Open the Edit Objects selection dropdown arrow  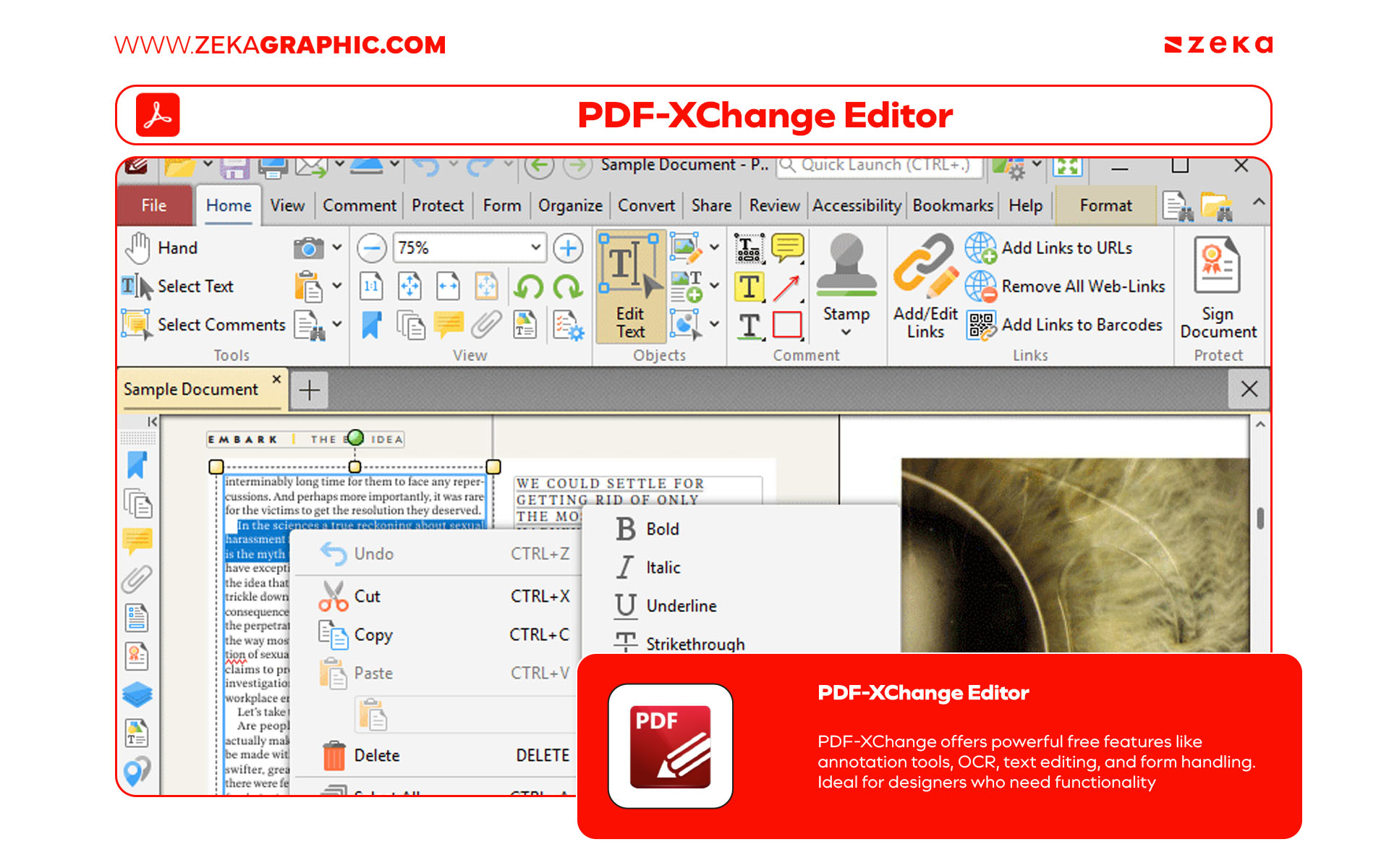[x=714, y=325]
